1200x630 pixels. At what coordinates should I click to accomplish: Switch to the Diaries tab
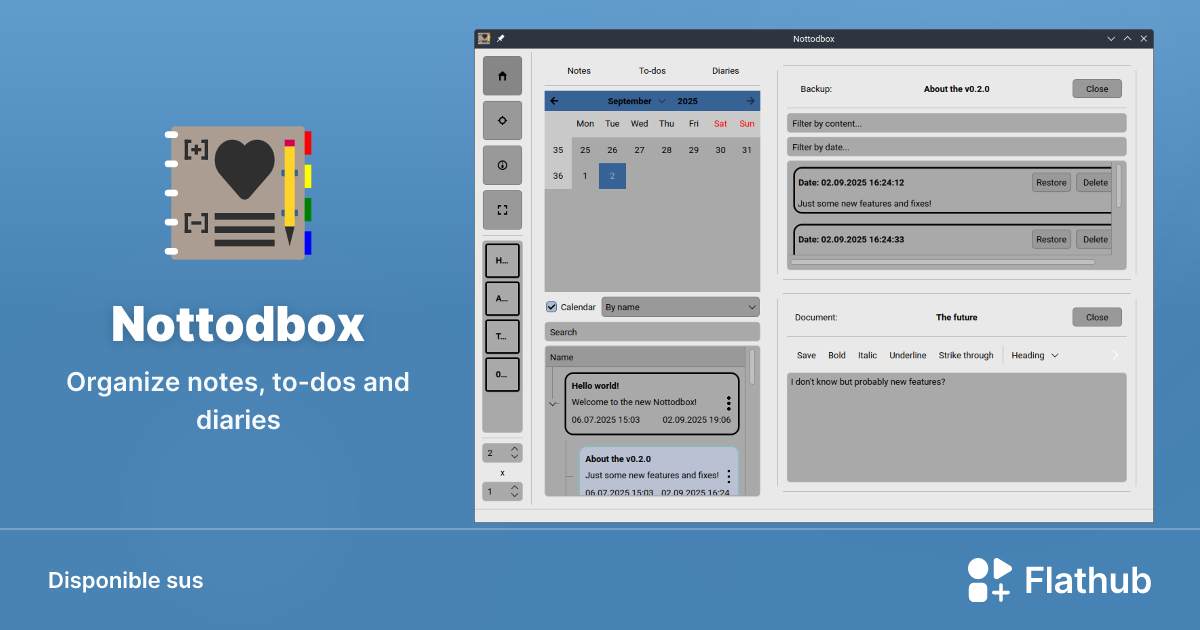(x=725, y=70)
